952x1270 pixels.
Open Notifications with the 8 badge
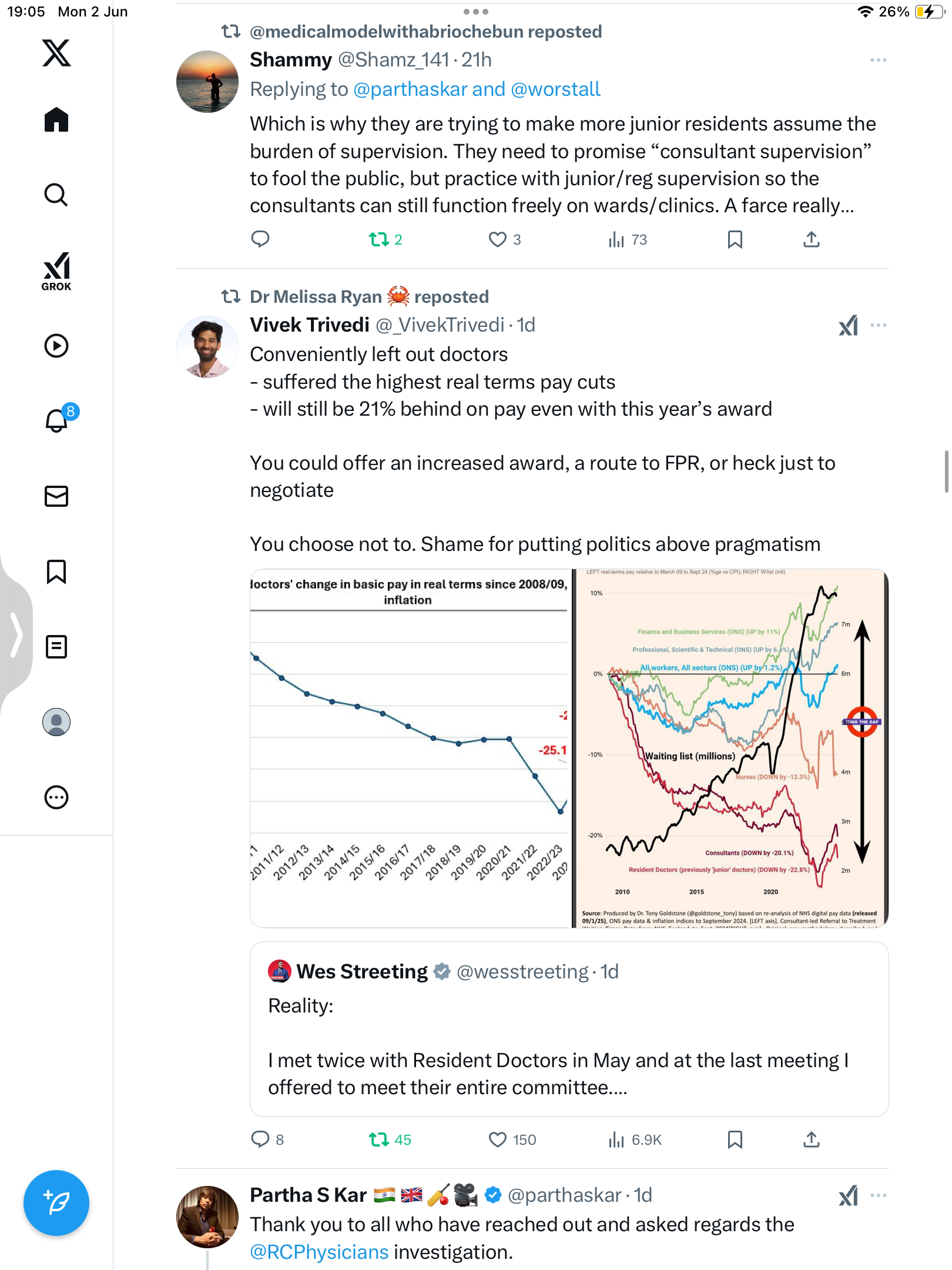pos(57,420)
